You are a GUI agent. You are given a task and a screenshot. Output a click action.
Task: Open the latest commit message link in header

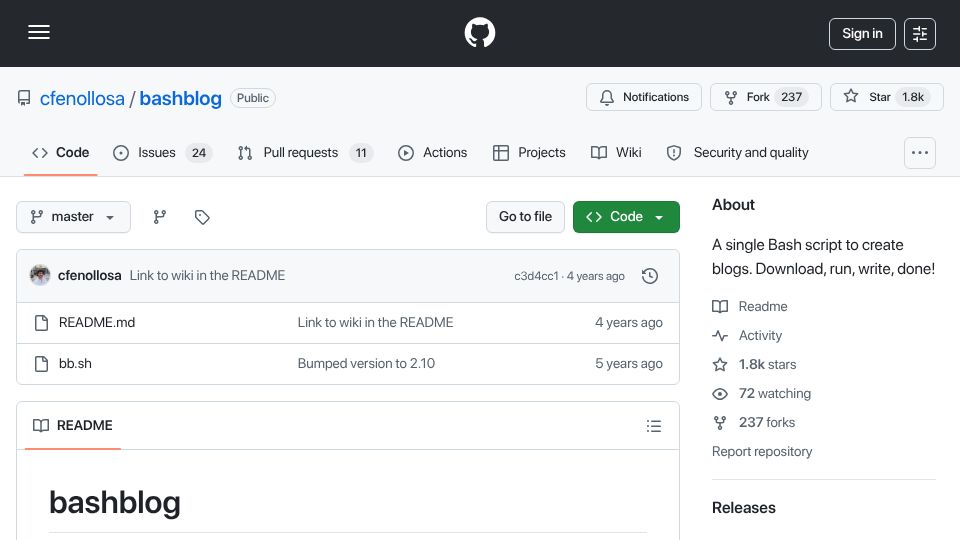tap(208, 276)
